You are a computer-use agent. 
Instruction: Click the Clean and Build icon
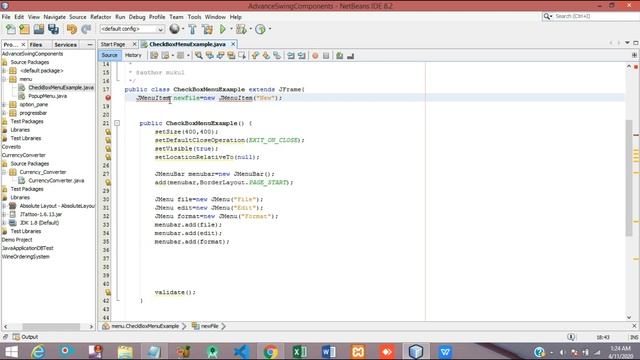[x=207, y=29]
